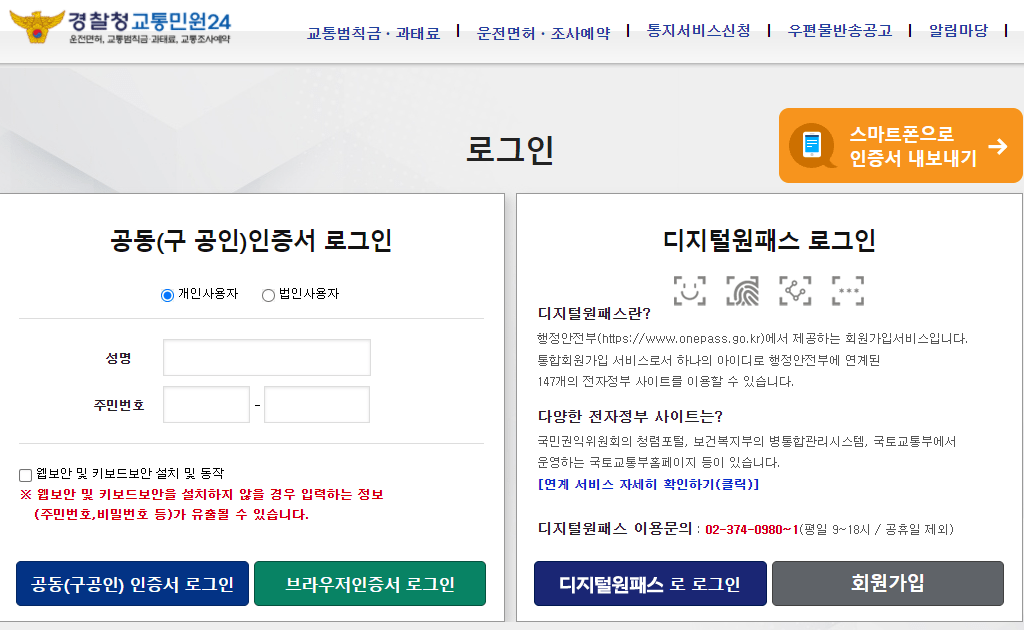Image resolution: width=1024 pixels, height=630 pixels.
Task: Click the 로그인 page heading
Action: tap(510, 150)
